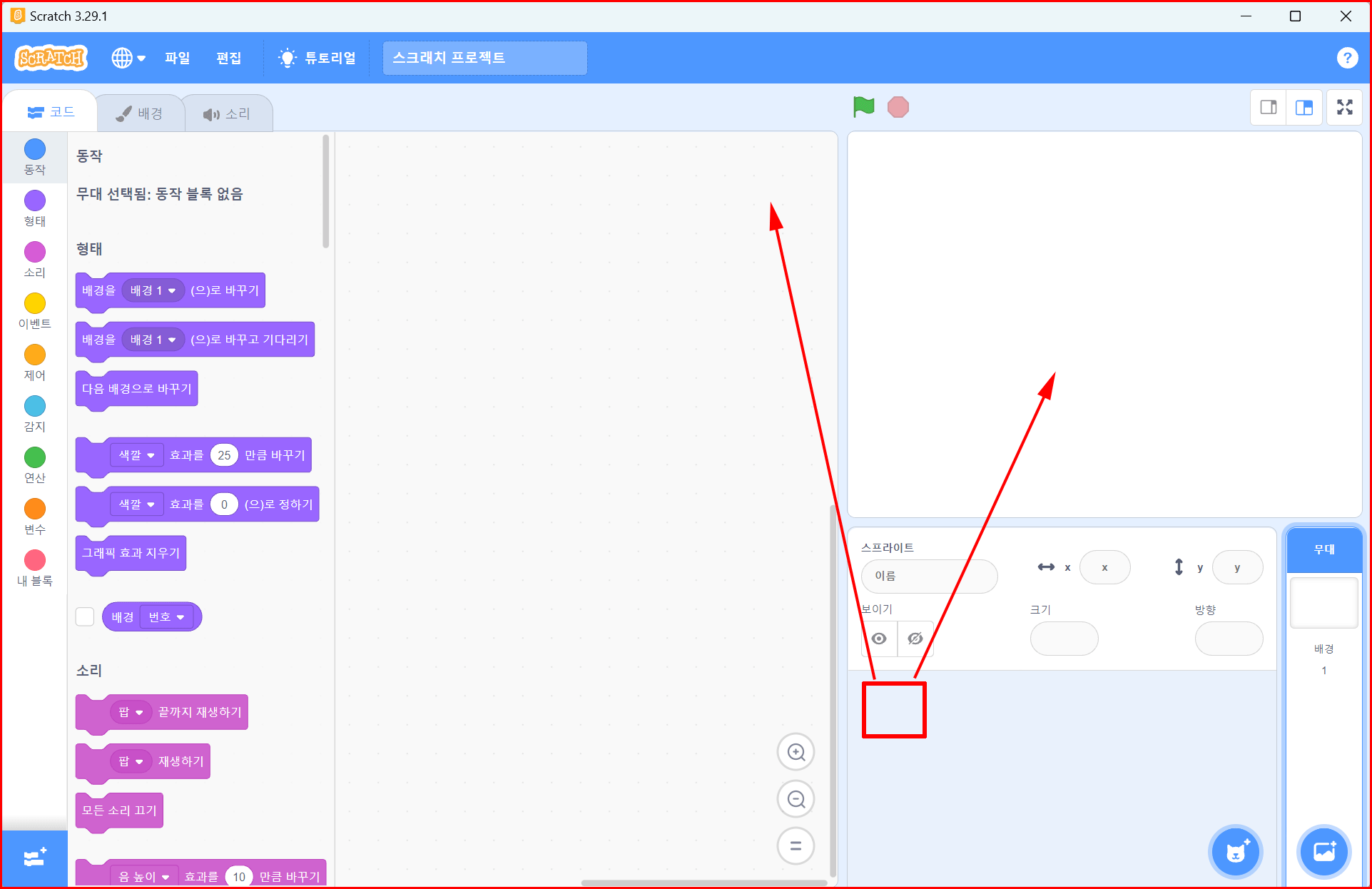
Task: Enter full screen stage mode
Action: [1345, 108]
